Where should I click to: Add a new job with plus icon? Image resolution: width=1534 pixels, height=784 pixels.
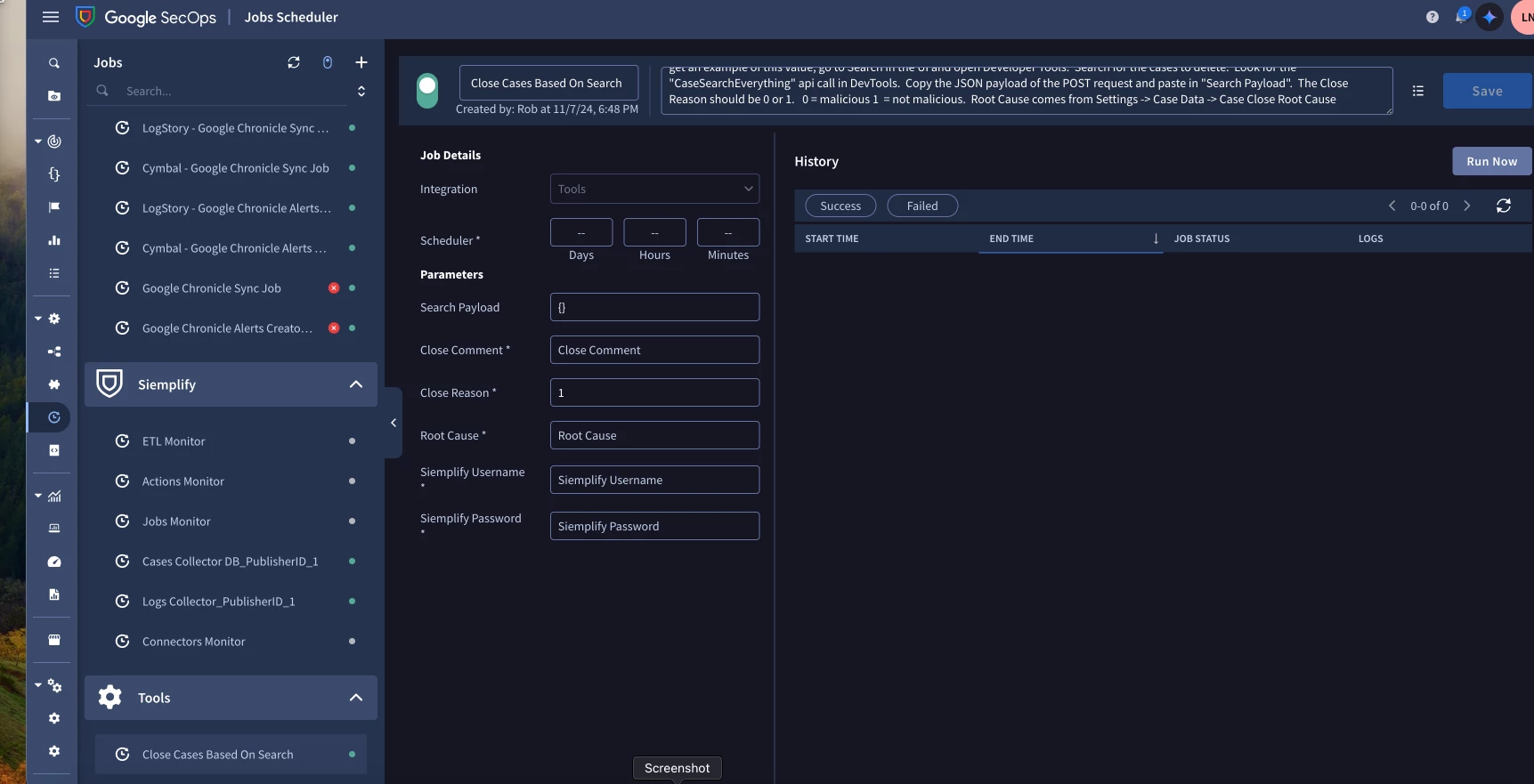[361, 62]
